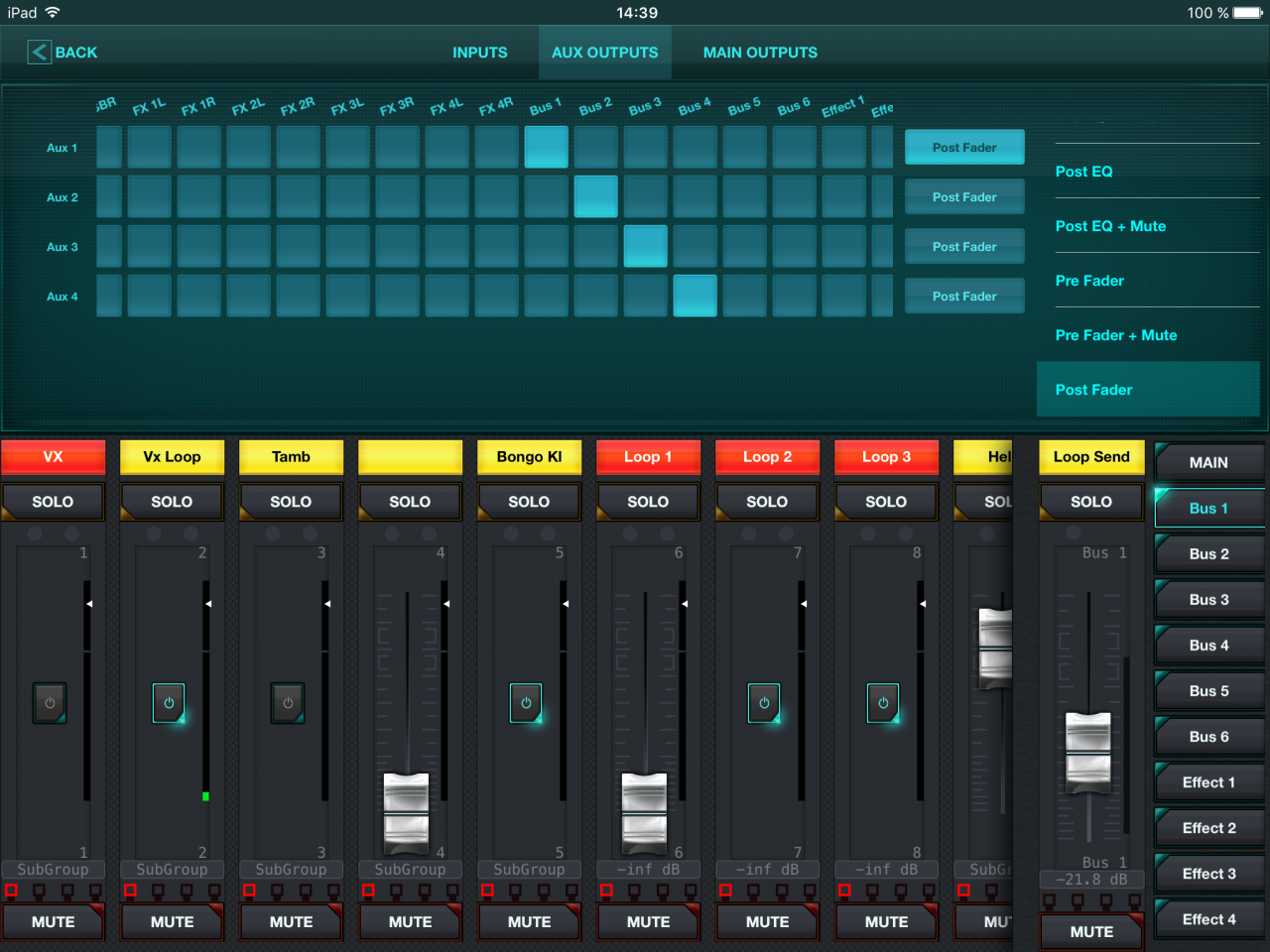Enable Aux 1 to Bus 1 routing cell
This screenshot has width=1270, height=952.
click(x=547, y=147)
